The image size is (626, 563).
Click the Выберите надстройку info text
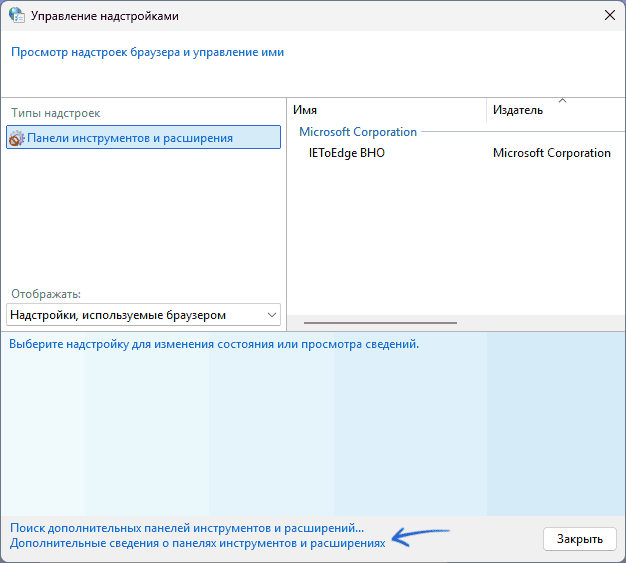tap(214, 344)
